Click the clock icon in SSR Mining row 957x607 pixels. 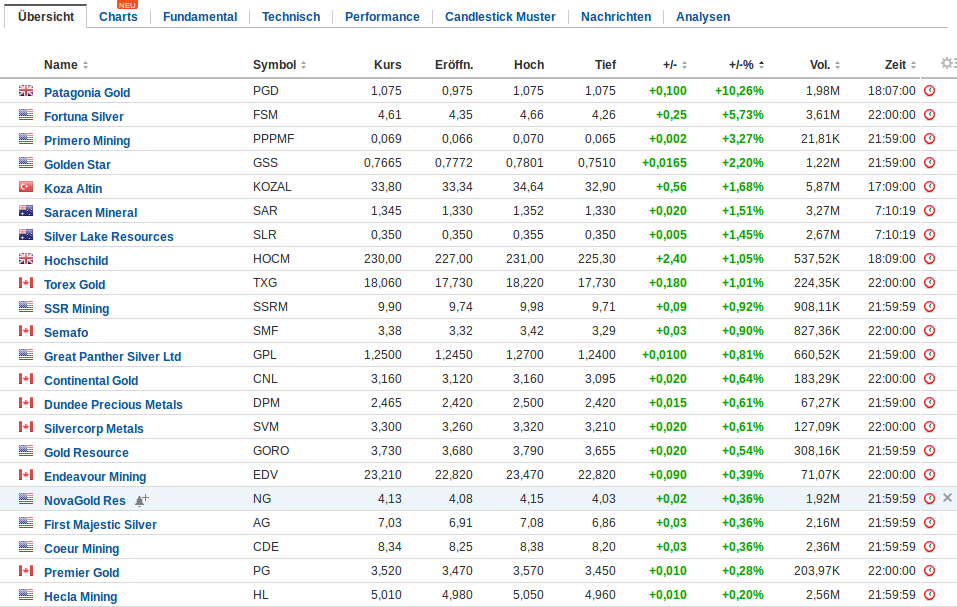(930, 307)
